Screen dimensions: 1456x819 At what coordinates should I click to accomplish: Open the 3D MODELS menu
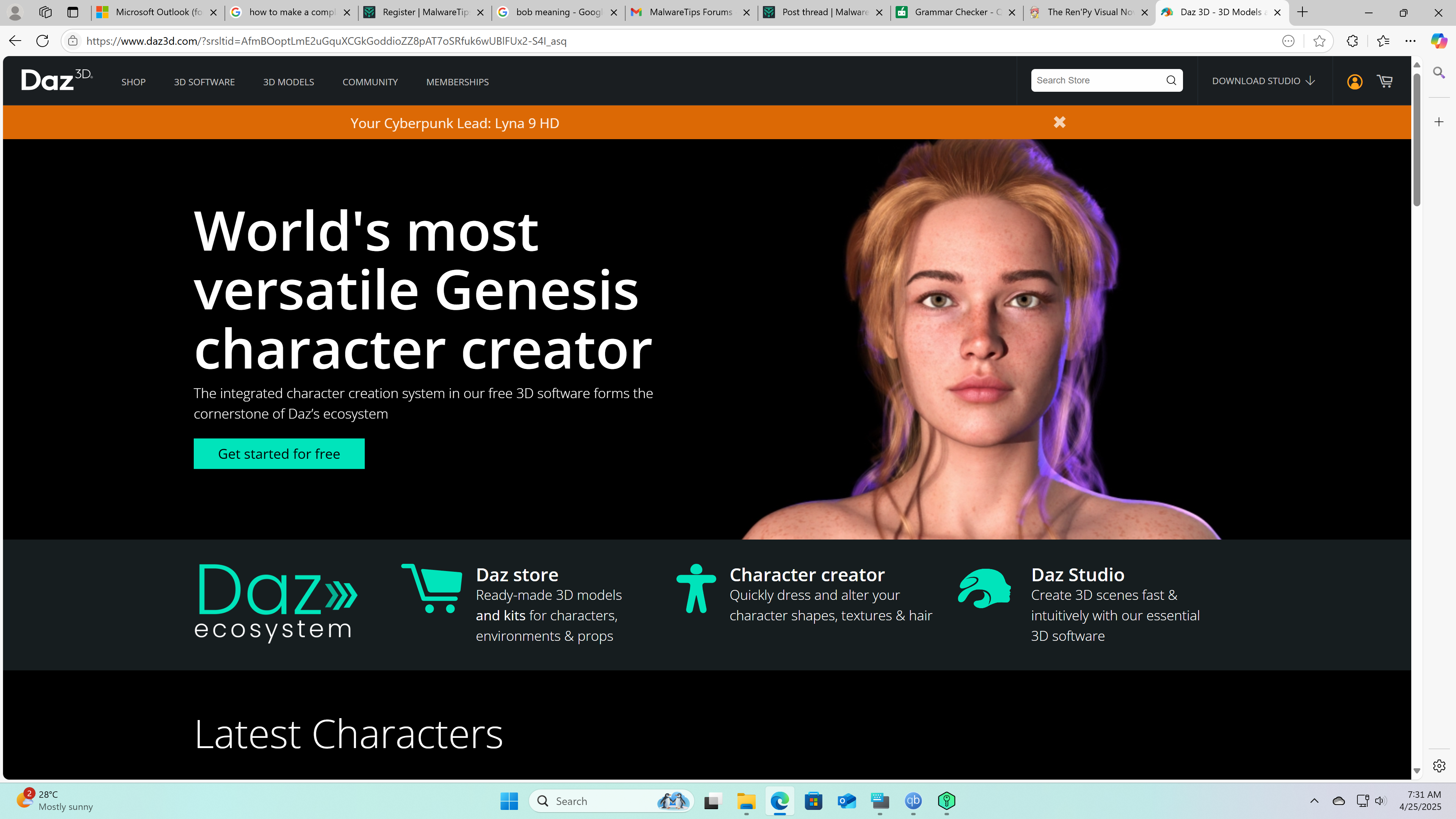click(288, 82)
